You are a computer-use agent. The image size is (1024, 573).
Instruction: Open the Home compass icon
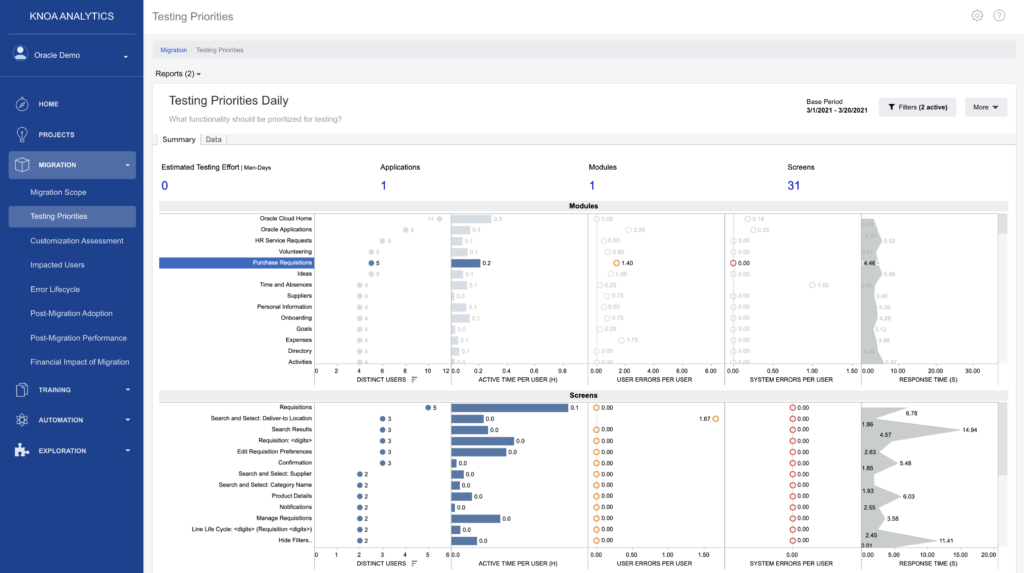22,104
